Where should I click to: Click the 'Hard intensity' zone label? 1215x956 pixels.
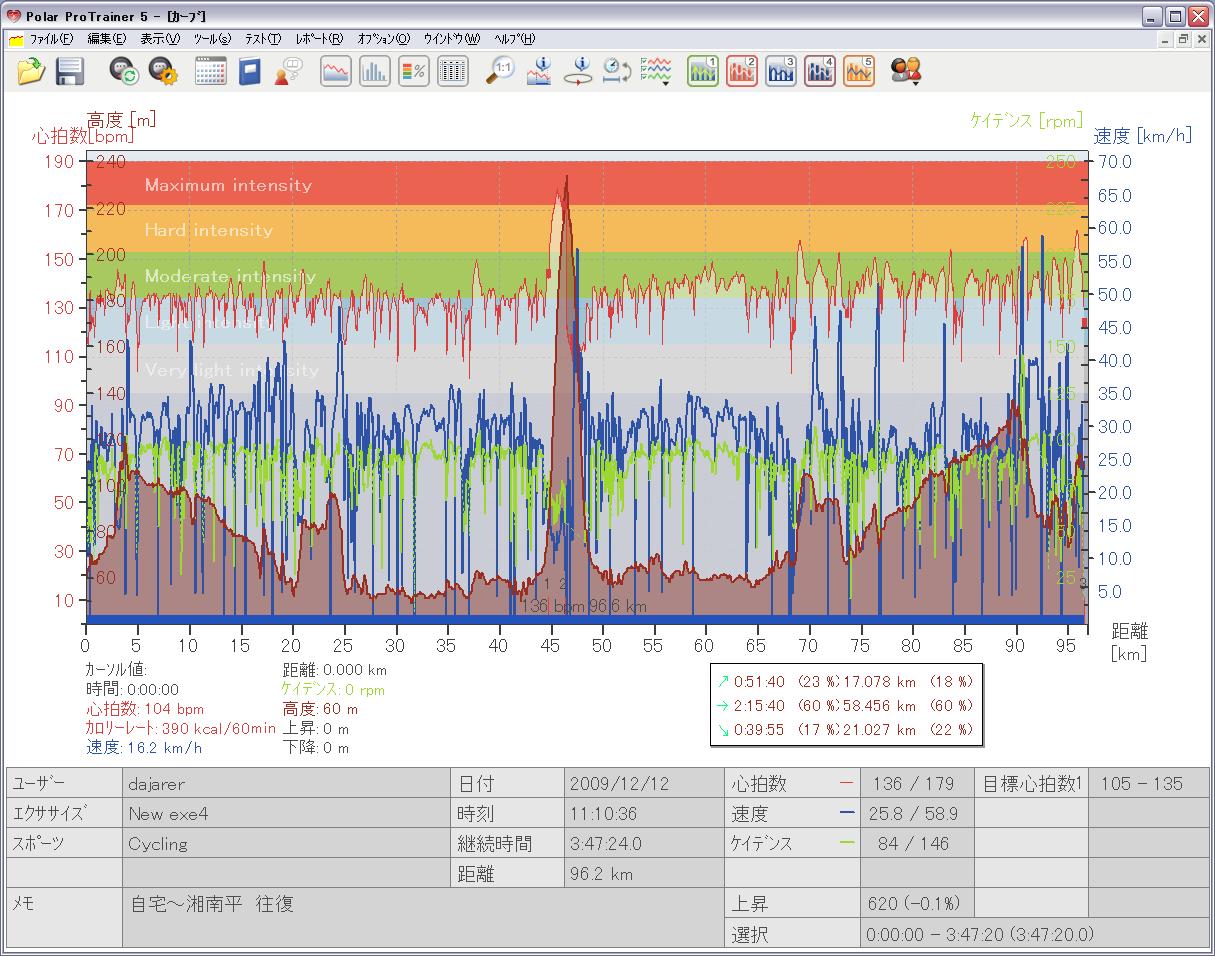208,230
